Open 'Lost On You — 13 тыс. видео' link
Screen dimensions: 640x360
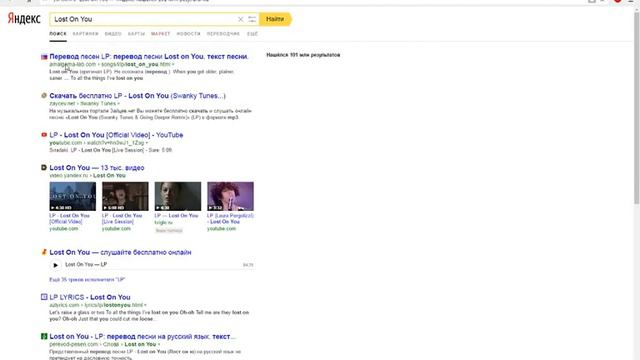pyautogui.click(x=97, y=168)
